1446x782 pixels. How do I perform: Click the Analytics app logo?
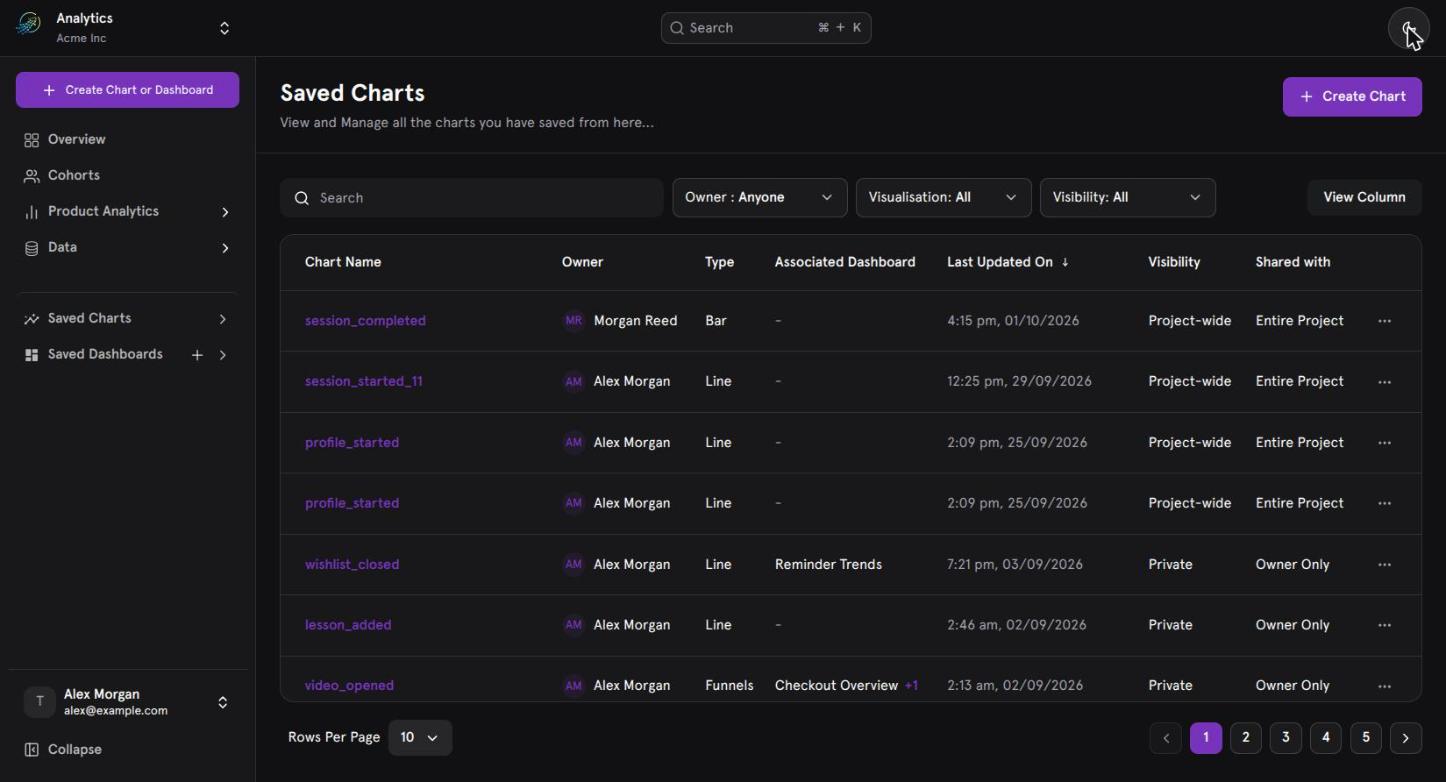[28, 24]
